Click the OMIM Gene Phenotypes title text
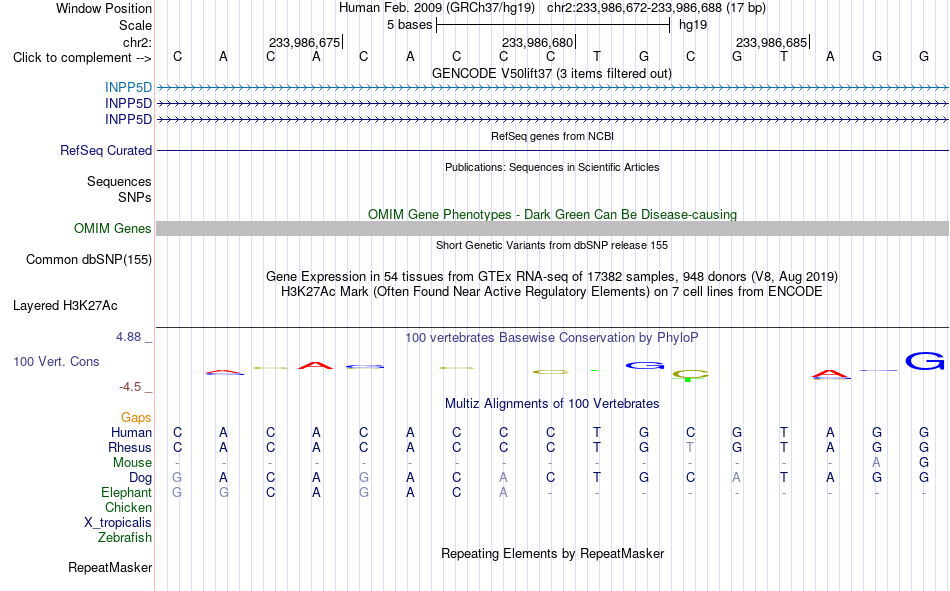 553,215
